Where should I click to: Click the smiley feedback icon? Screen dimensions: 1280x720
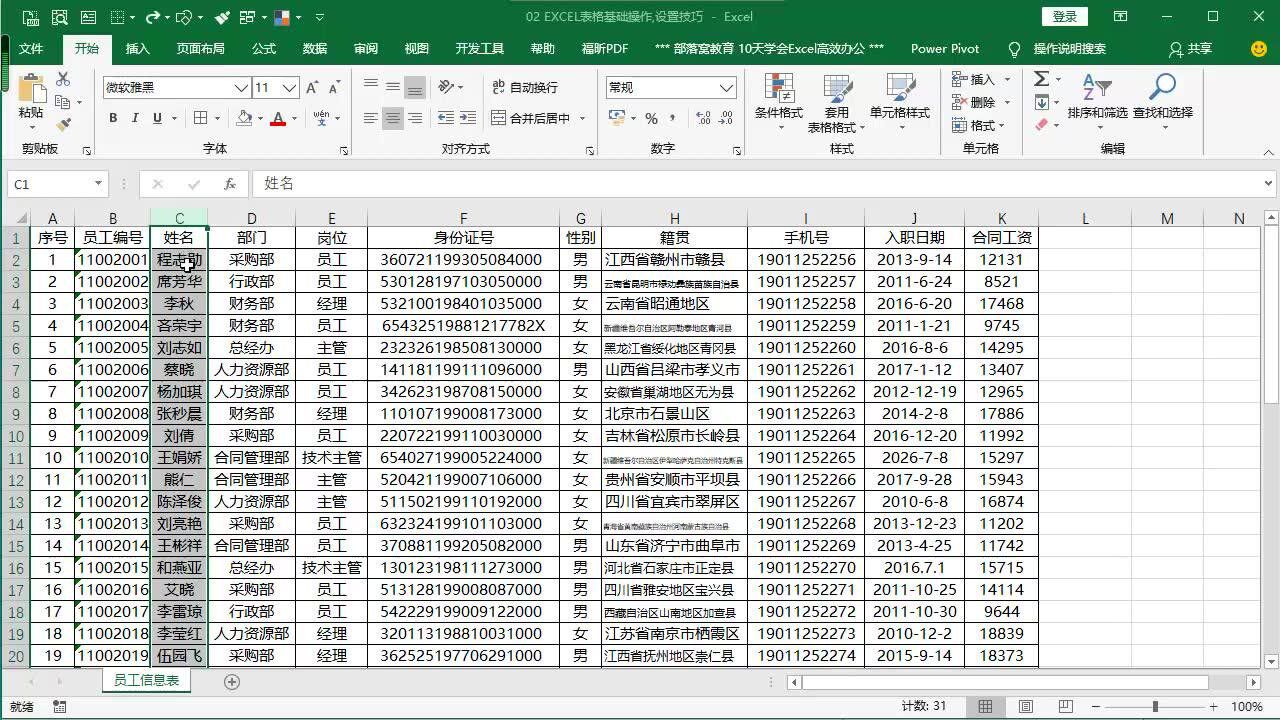[x=1259, y=48]
